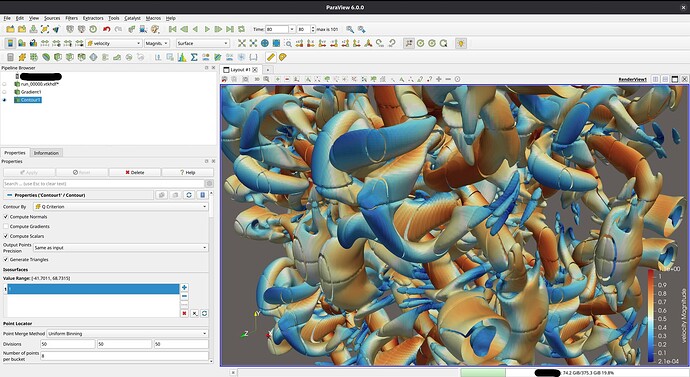Toggle the light kit bulb icon

tap(460, 43)
